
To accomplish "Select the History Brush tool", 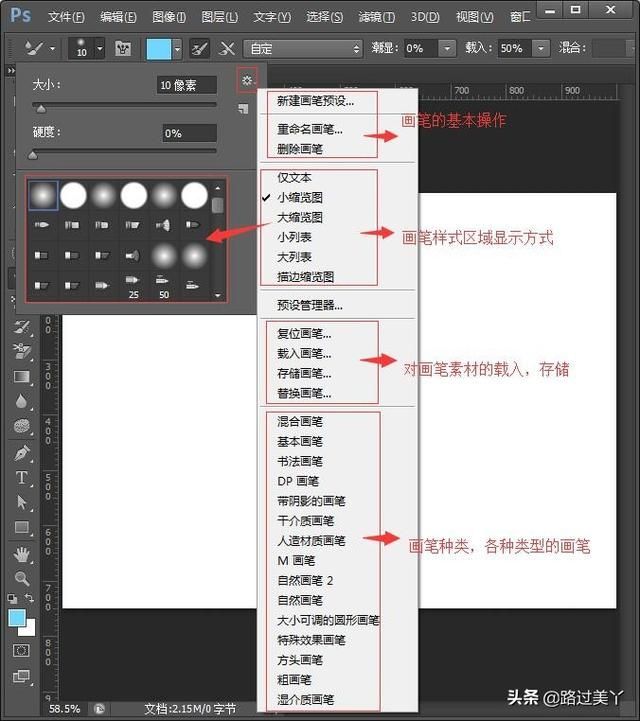I will coord(22,327).
